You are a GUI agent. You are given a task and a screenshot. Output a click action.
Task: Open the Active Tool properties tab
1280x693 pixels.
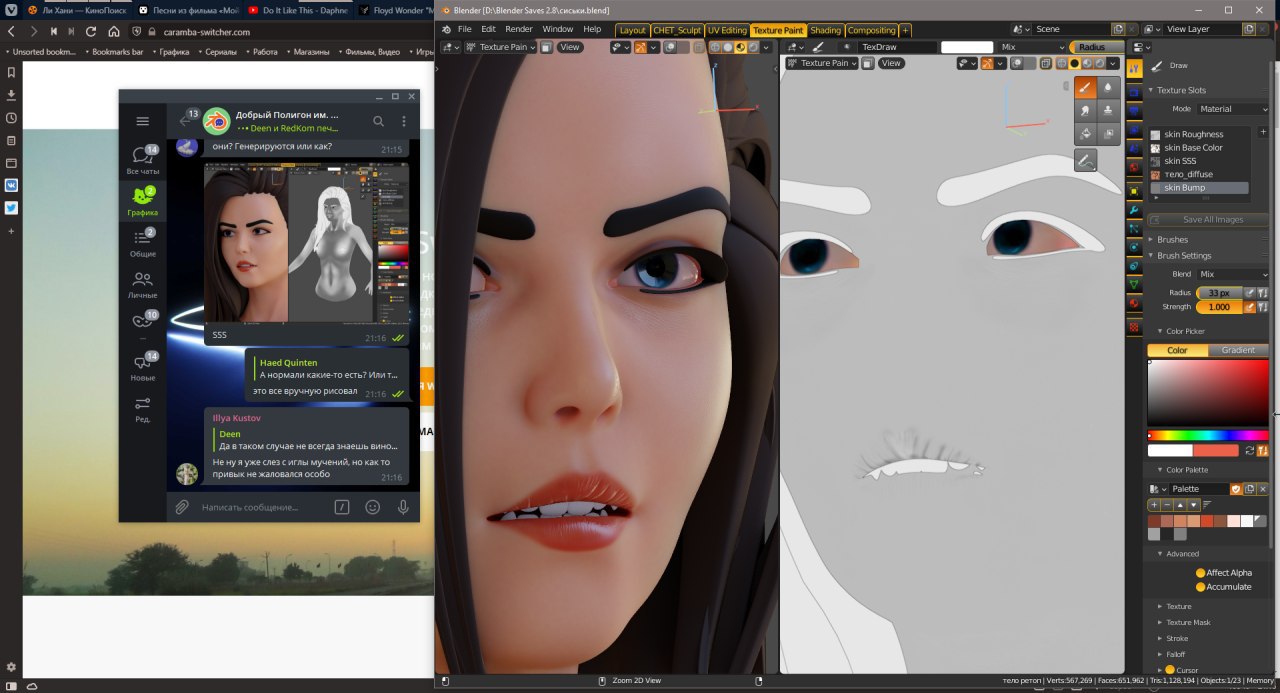coord(1134,68)
